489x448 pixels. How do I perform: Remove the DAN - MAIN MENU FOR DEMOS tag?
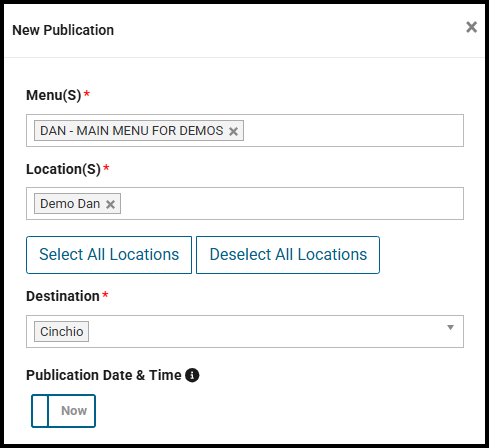[233, 131]
